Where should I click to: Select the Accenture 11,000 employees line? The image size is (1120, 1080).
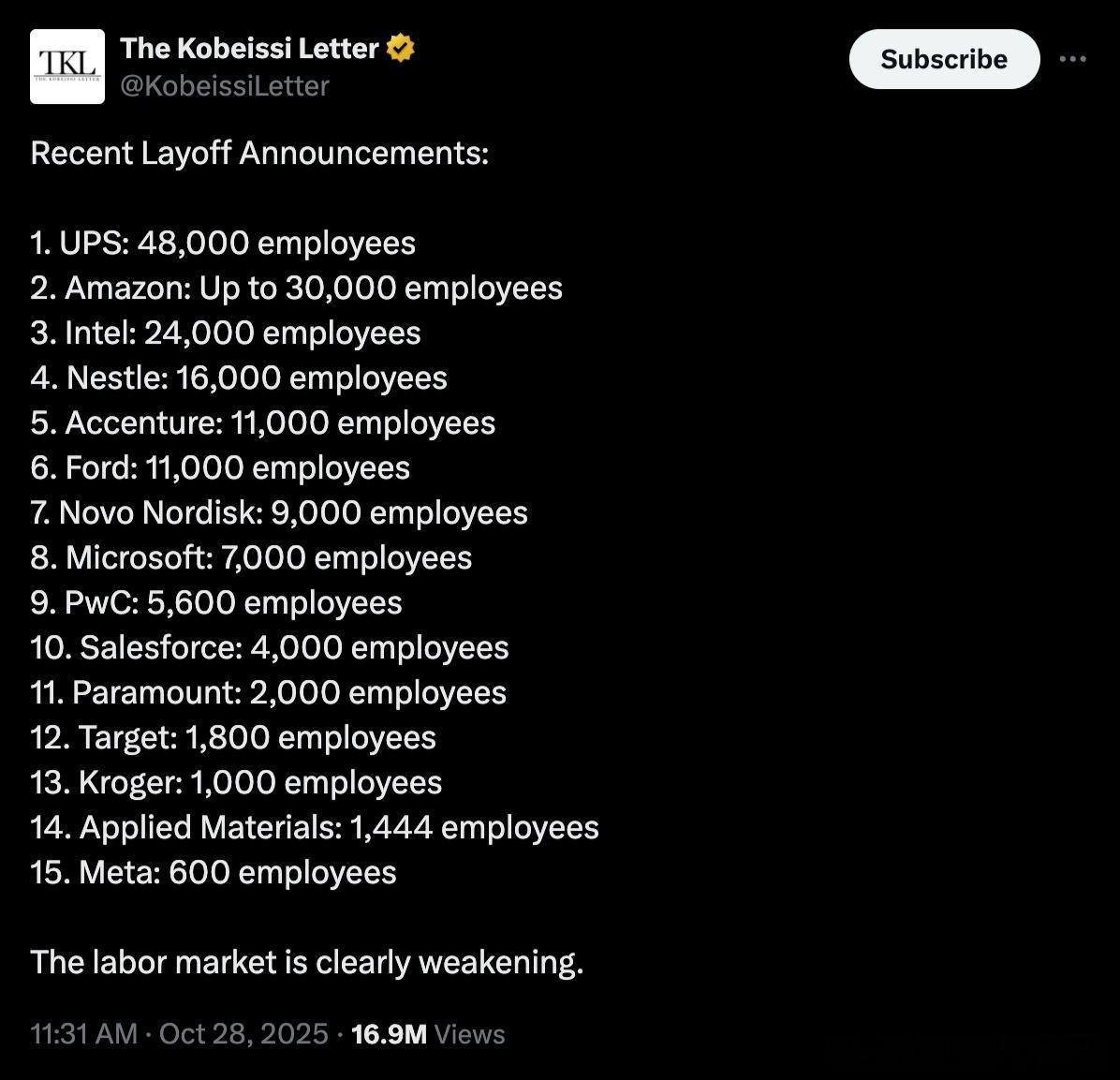point(263,423)
